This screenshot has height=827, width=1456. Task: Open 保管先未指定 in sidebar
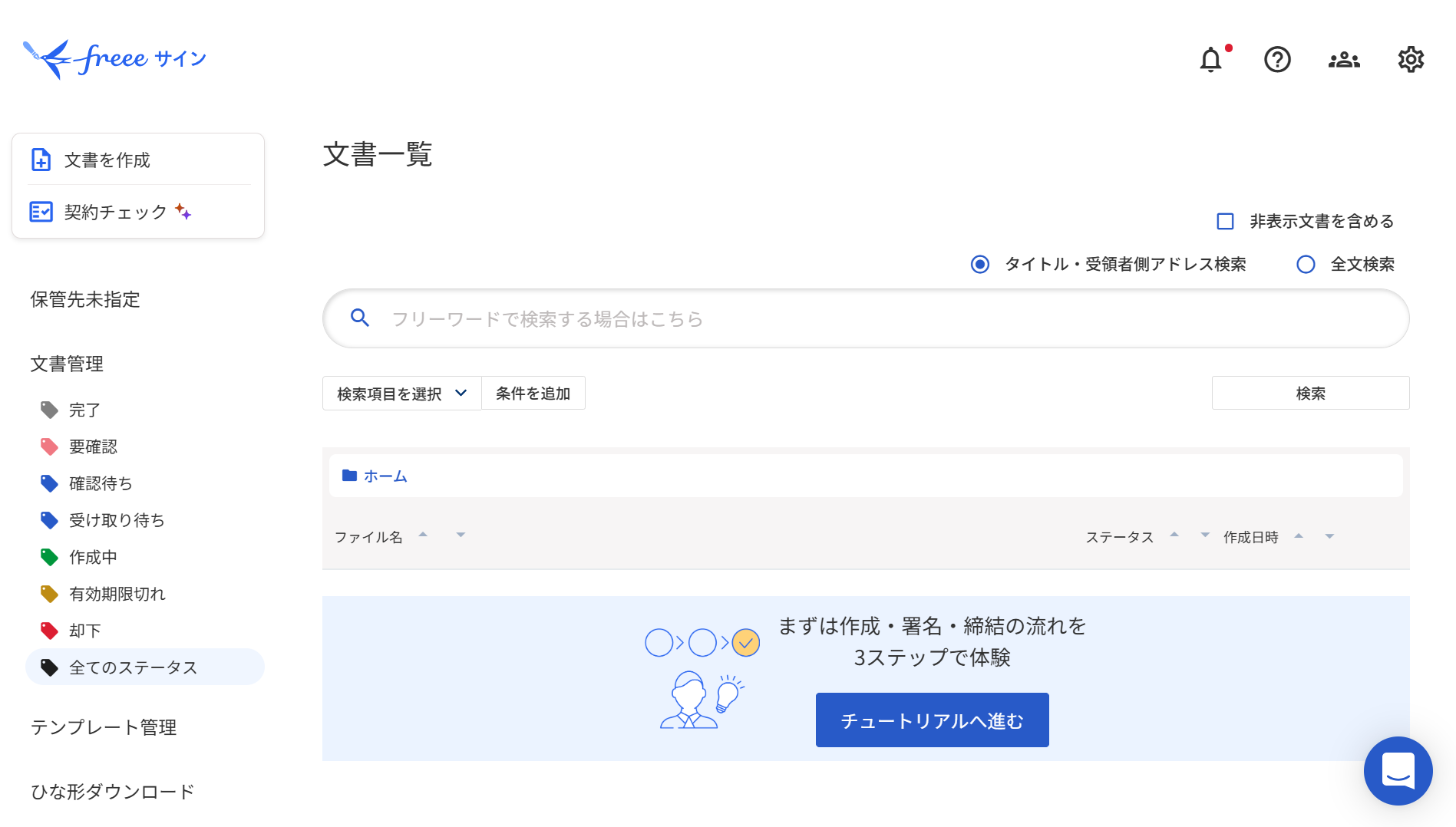pos(85,299)
